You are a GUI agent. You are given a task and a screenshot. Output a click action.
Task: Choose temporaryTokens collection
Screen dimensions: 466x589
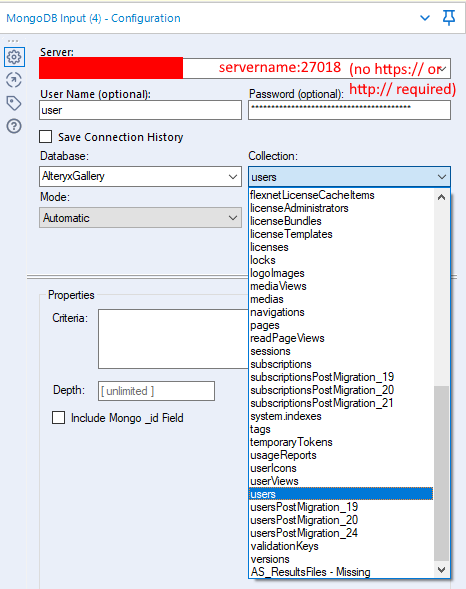tap(341, 442)
